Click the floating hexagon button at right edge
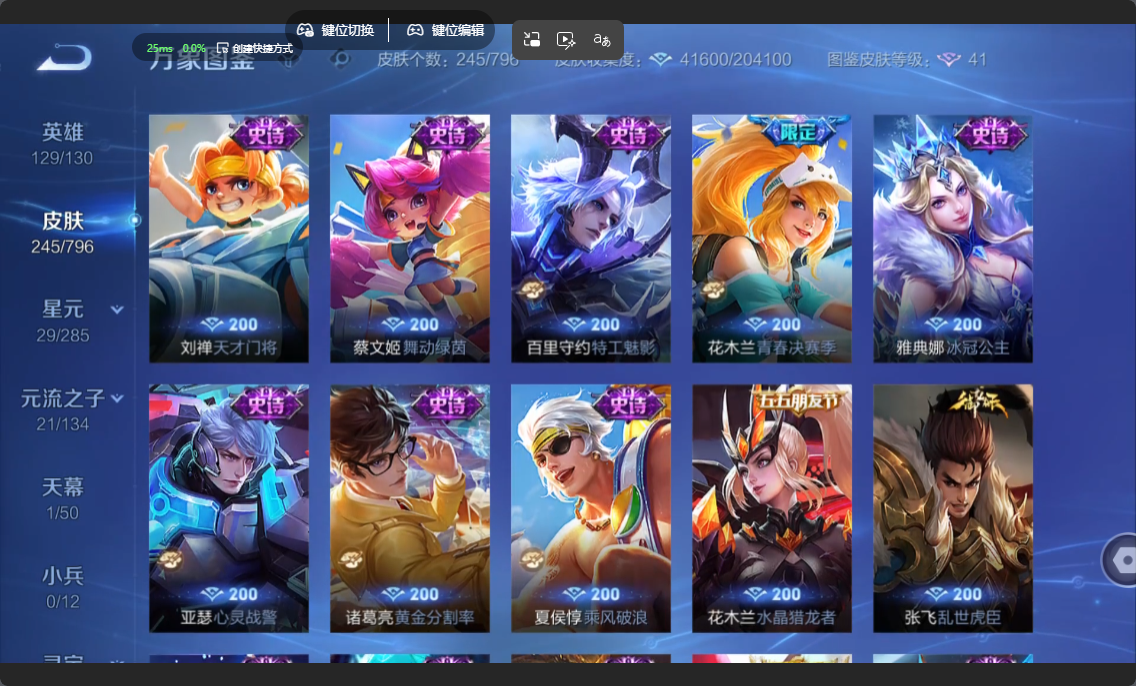 pos(1121,559)
